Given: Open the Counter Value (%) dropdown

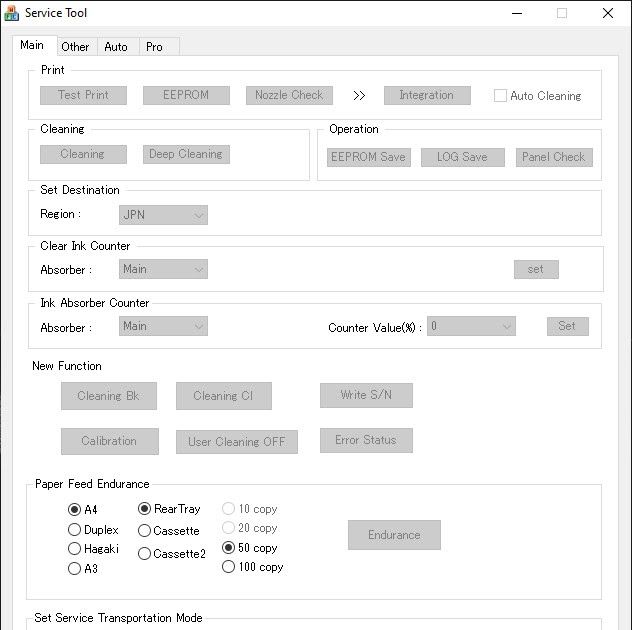Looking at the screenshot, I should 471,326.
